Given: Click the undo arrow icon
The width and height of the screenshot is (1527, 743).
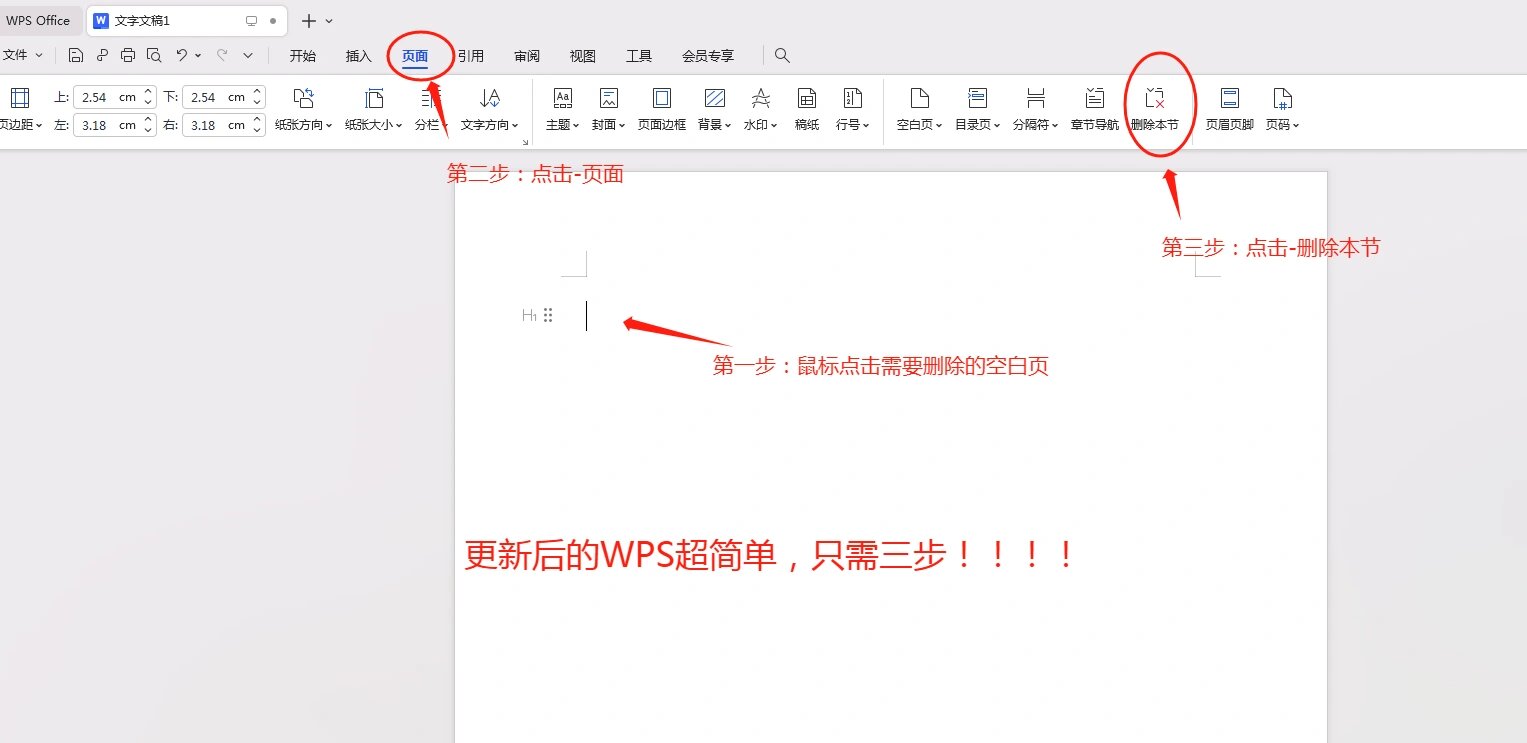Looking at the screenshot, I should [x=181, y=56].
